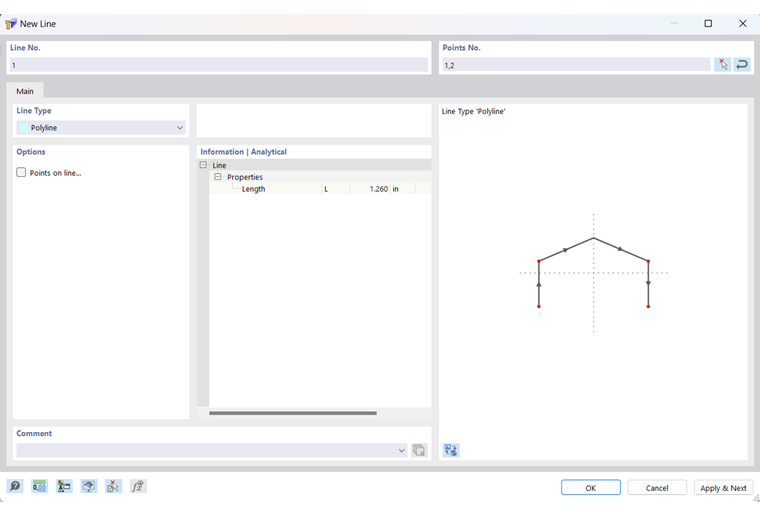The height and width of the screenshot is (516, 760).
Task: Click the 1.260 length value cell
Action: coord(369,188)
